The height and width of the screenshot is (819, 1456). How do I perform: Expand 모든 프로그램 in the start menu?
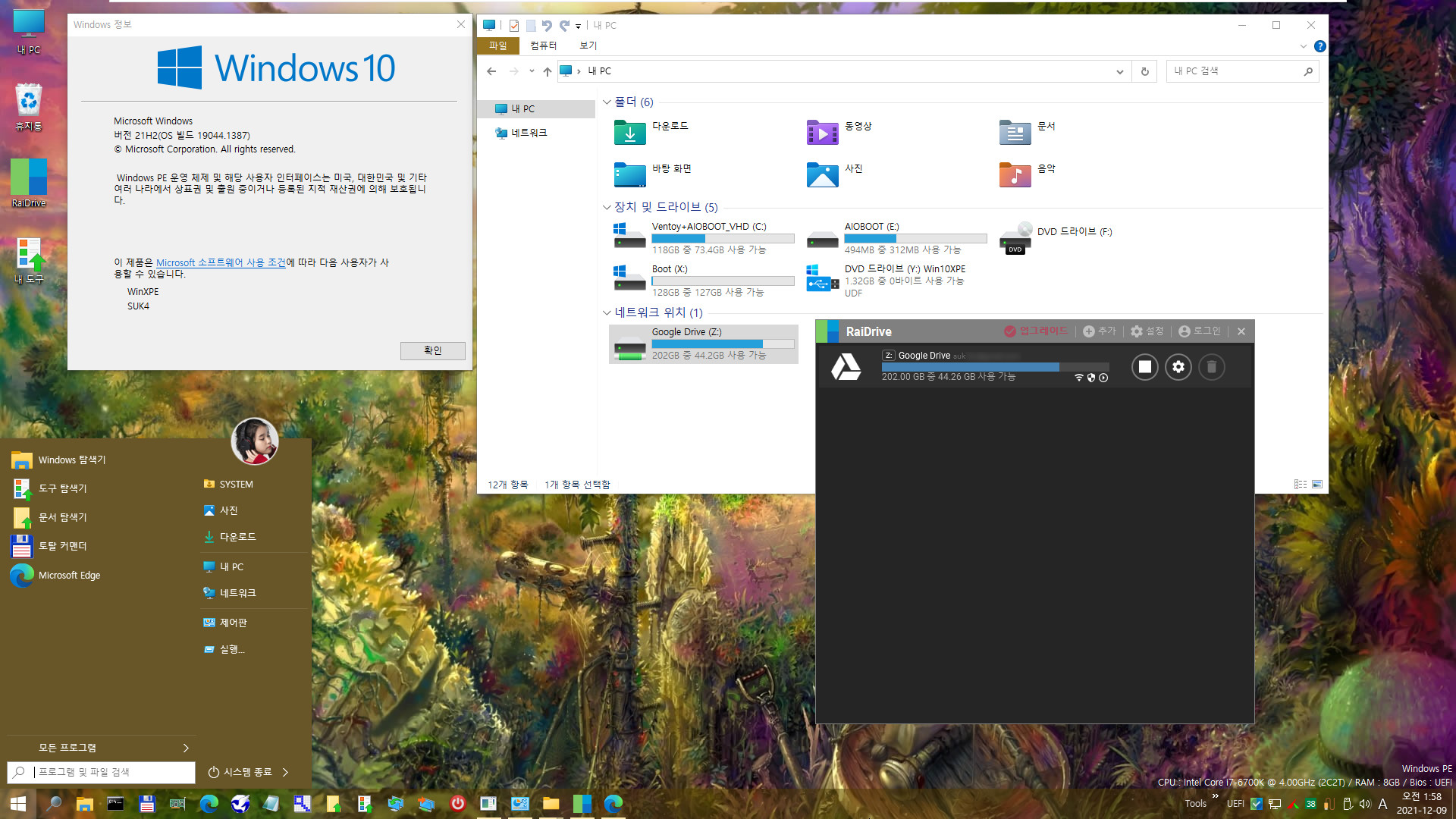[100, 748]
